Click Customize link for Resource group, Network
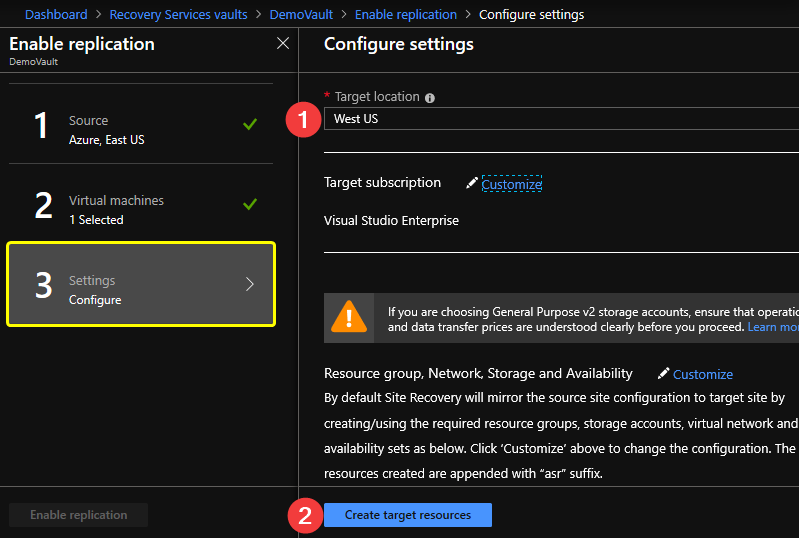Image resolution: width=799 pixels, height=538 pixels. [703, 374]
